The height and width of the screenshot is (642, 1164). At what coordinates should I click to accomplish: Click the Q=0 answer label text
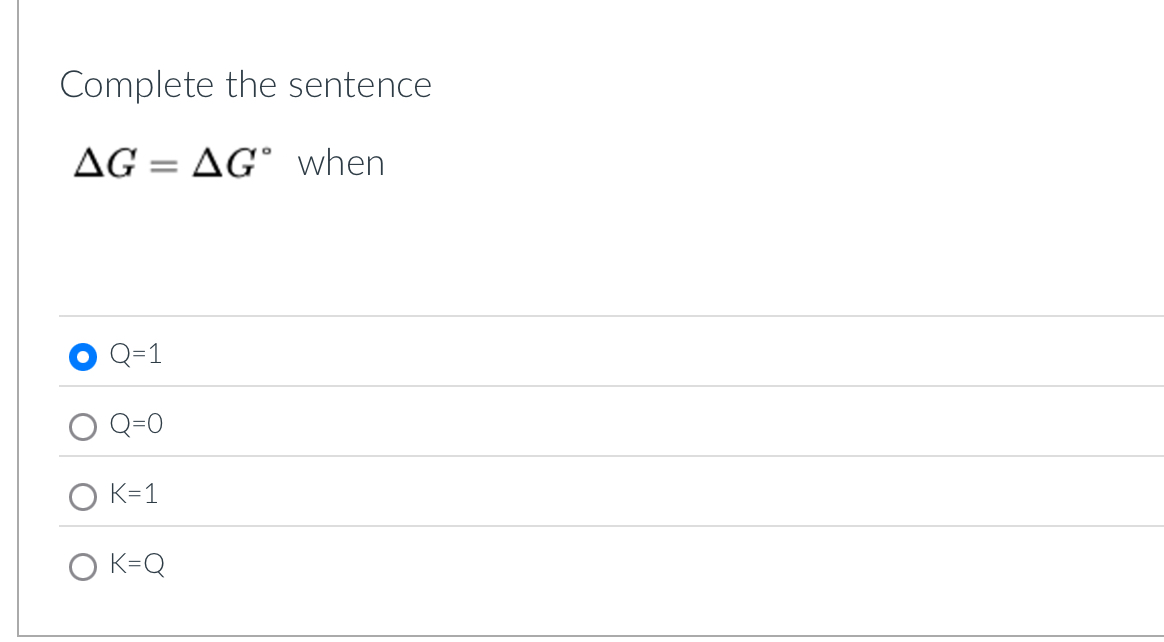tap(135, 424)
